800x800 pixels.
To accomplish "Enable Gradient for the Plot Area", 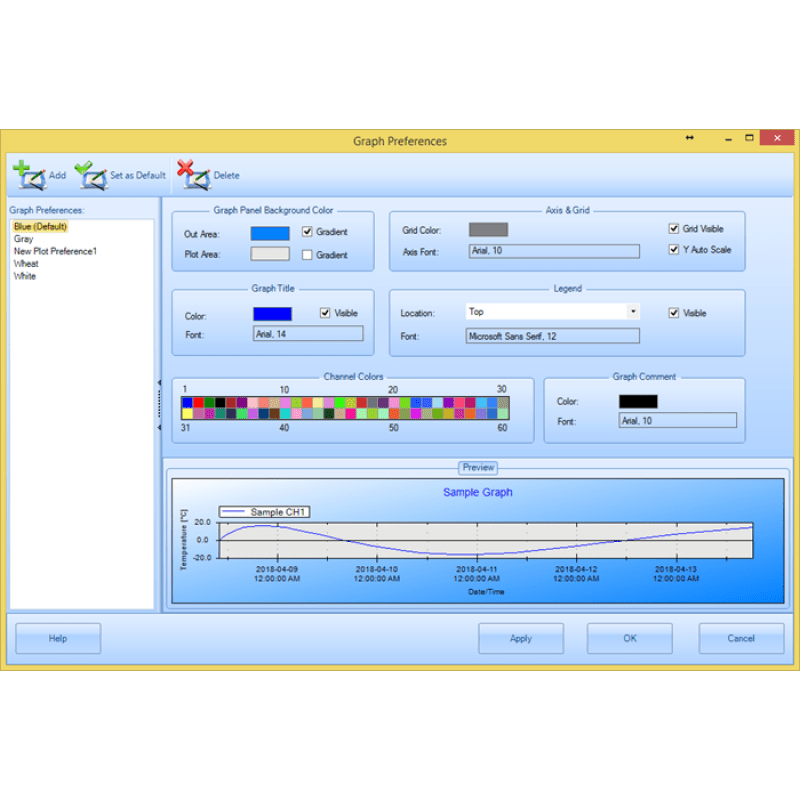I will [x=306, y=255].
